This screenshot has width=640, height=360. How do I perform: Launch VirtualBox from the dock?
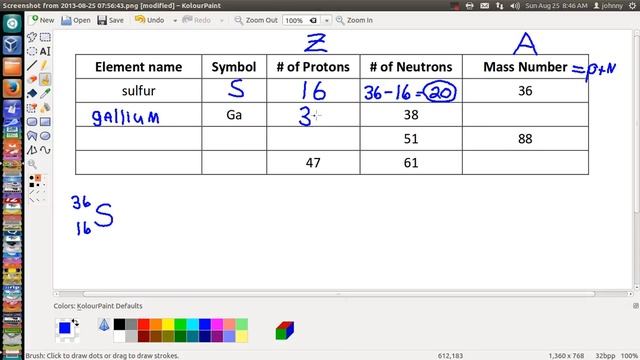(12, 45)
